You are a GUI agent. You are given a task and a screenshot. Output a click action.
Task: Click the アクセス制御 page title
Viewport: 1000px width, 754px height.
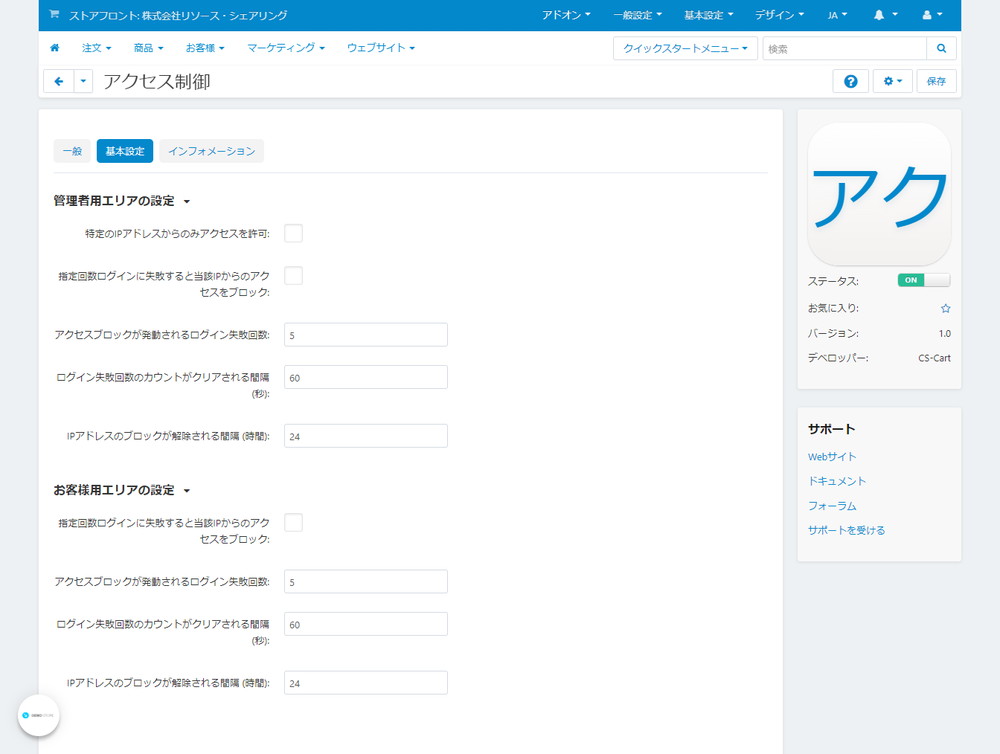pos(157,82)
